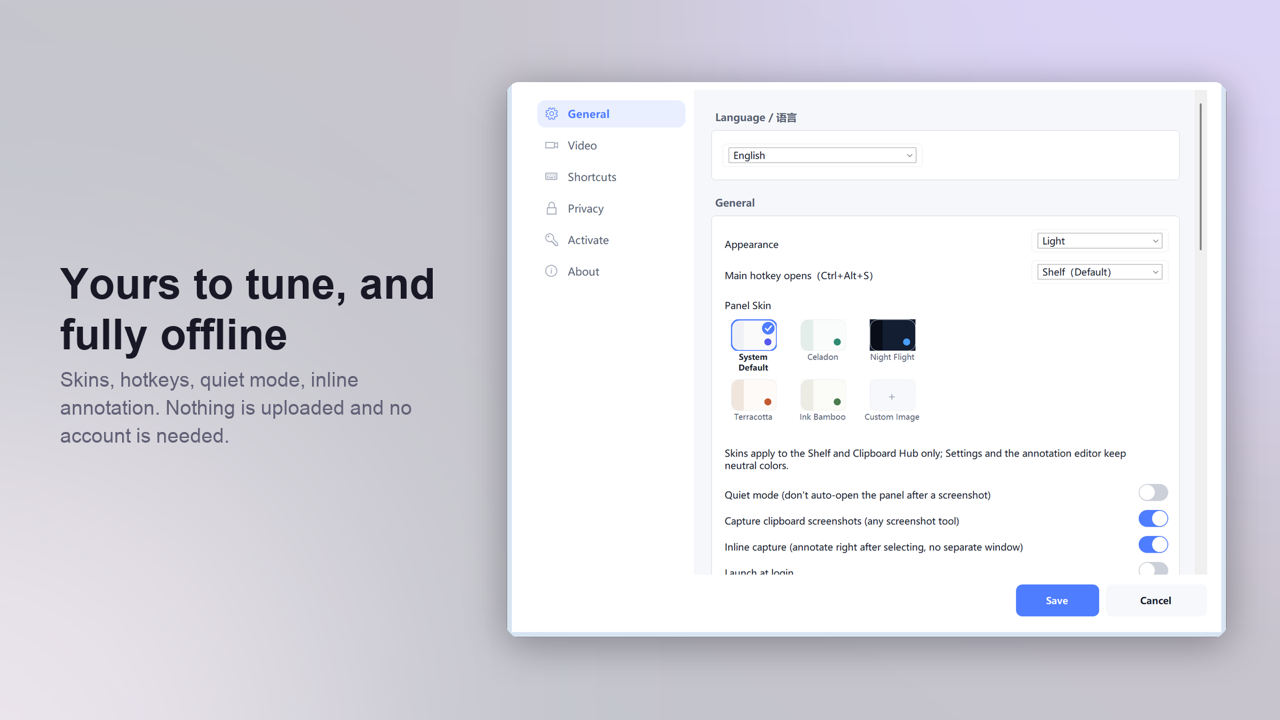
Task: Enable Quiet mode toggle
Action: [x=1153, y=492]
